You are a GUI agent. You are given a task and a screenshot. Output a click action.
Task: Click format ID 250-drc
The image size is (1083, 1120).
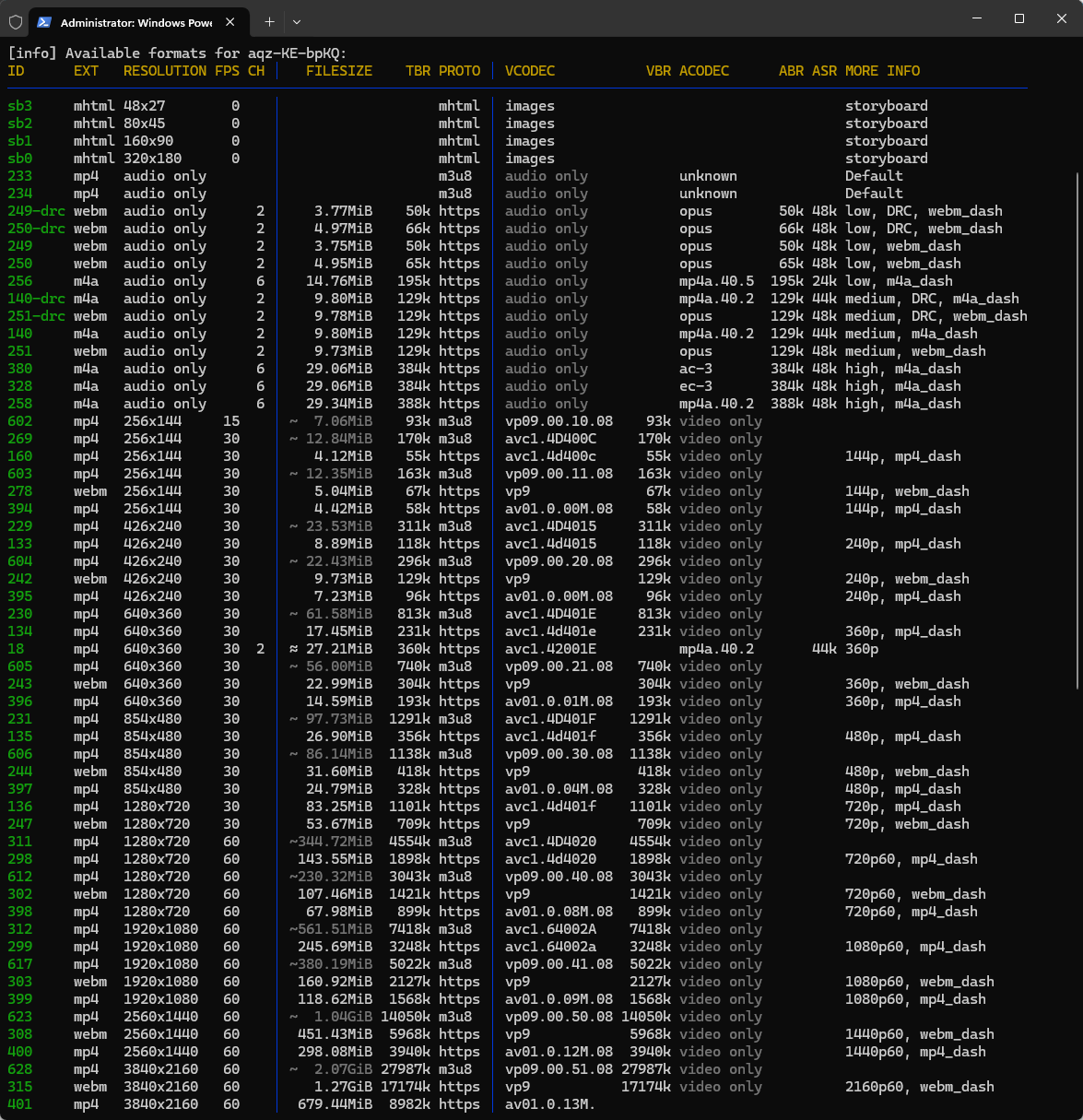click(37, 229)
